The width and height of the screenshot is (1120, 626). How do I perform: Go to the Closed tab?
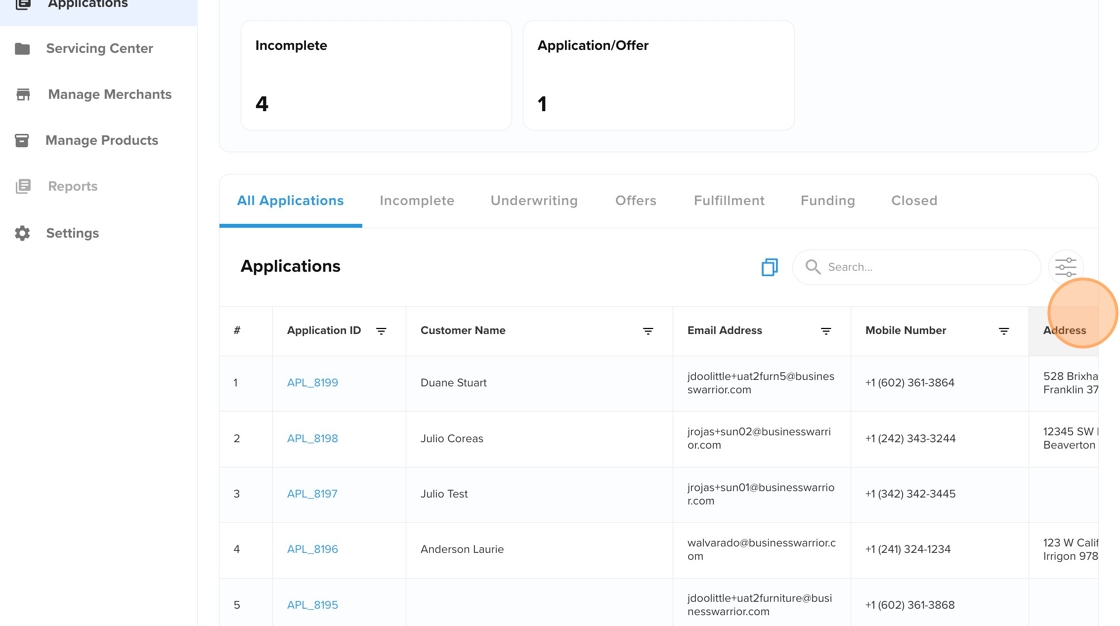[914, 201]
